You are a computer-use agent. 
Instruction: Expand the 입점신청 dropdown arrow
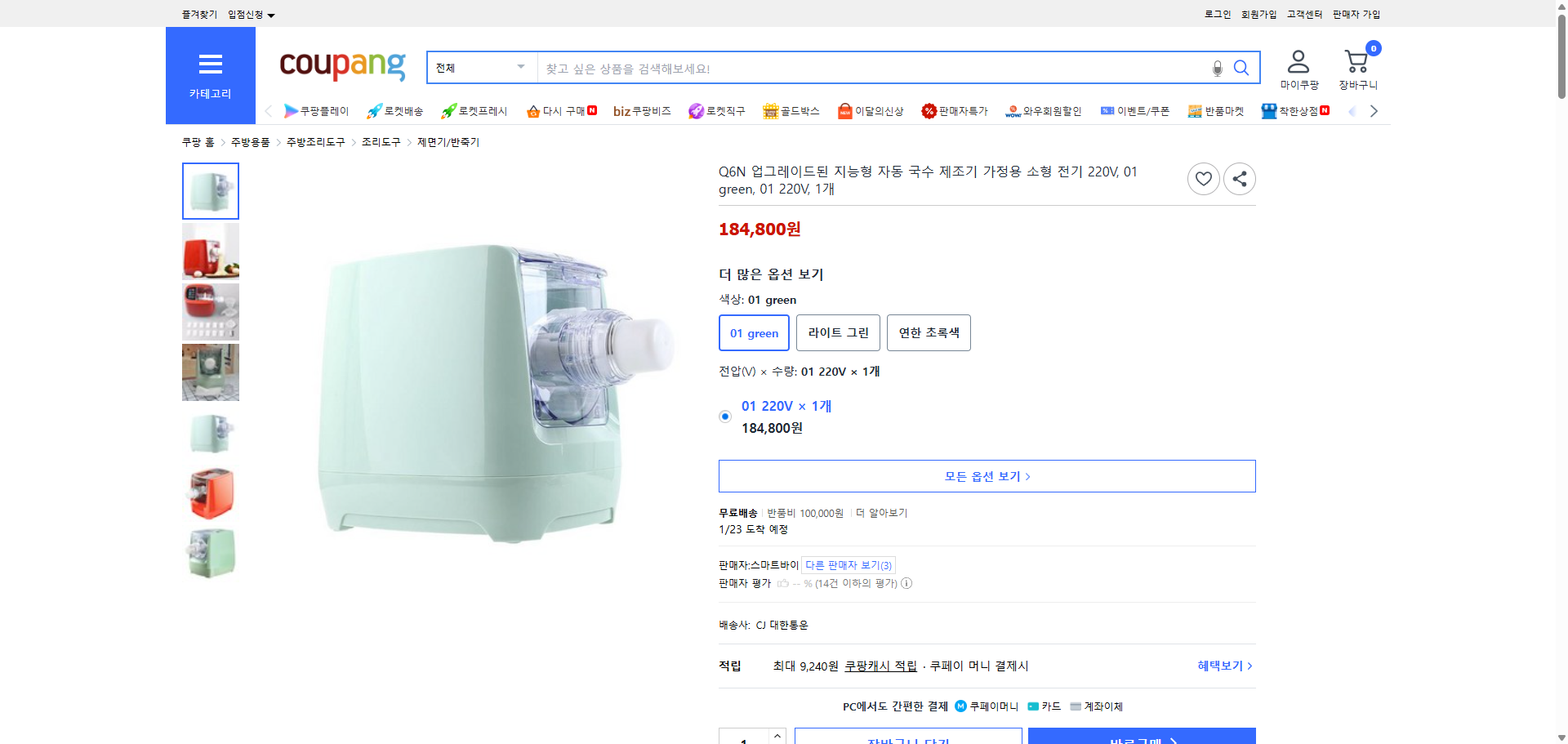pos(271,14)
